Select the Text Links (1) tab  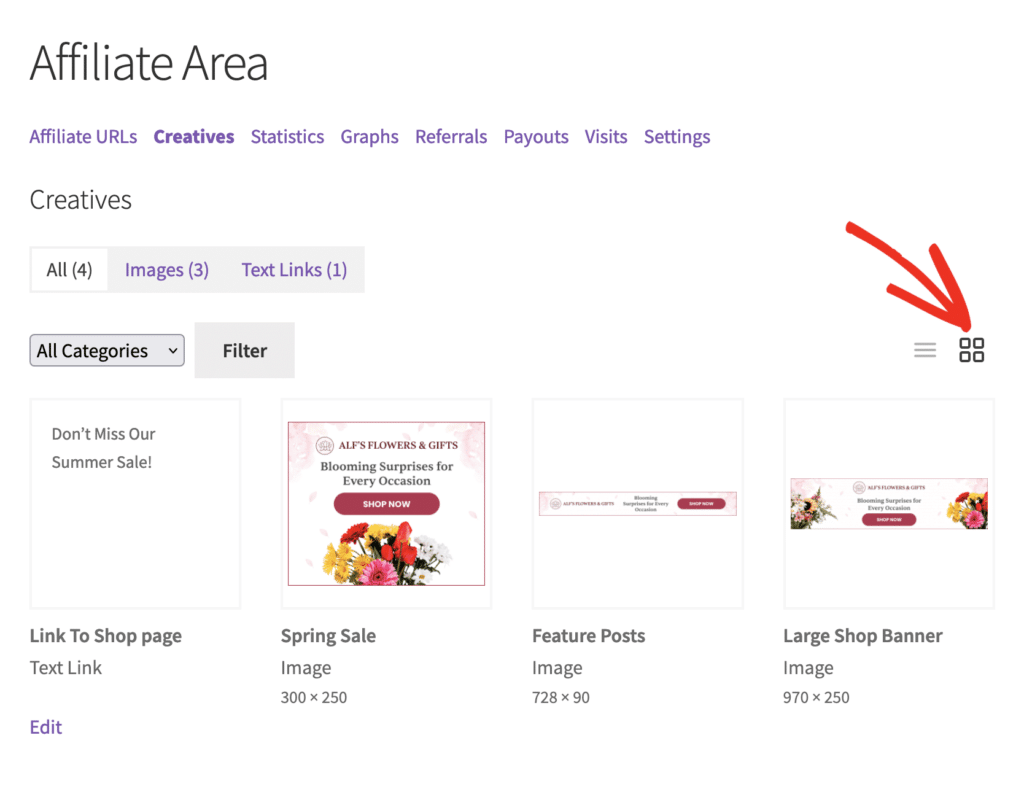point(294,270)
